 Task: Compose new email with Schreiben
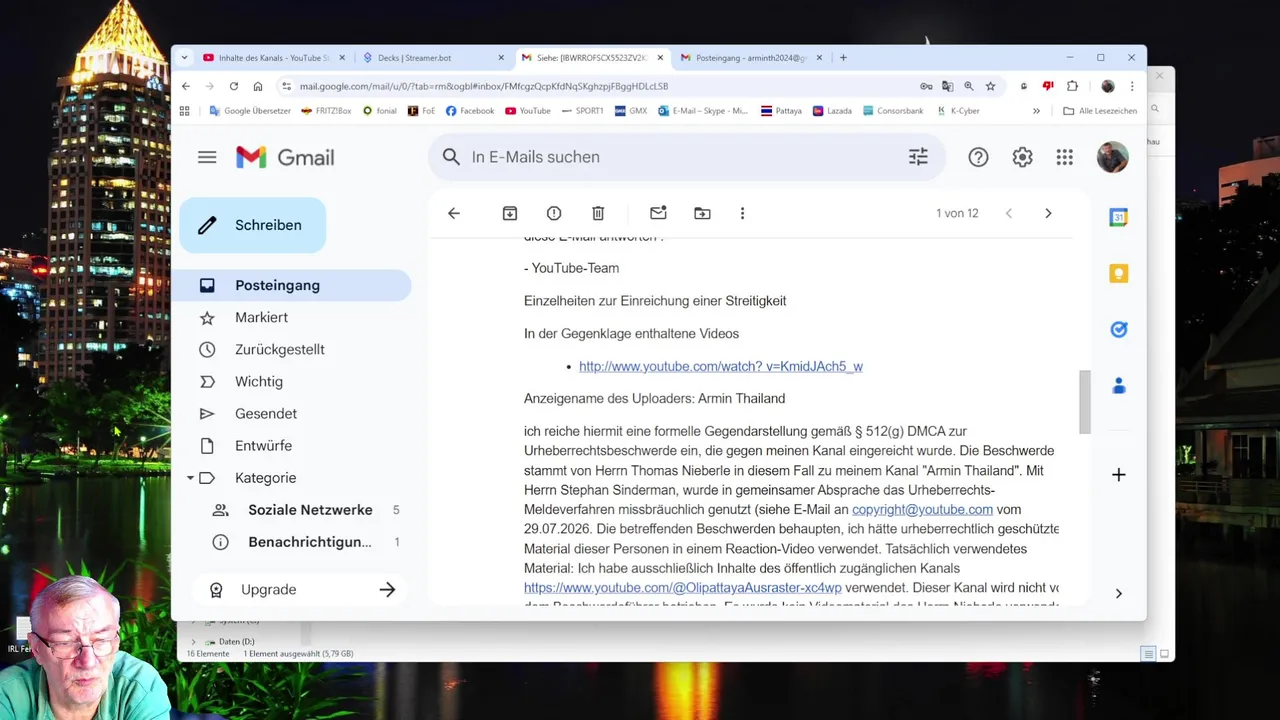click(x=253, y=225)
